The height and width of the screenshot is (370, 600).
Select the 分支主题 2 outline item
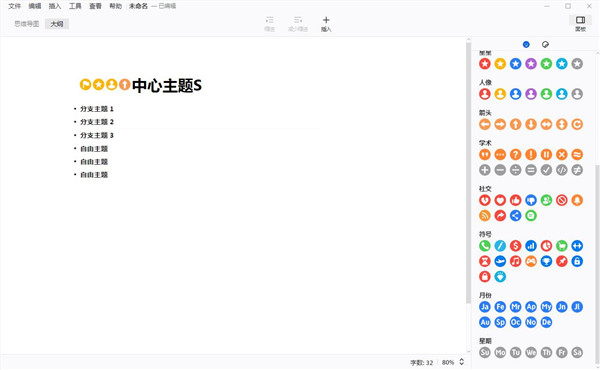pyautogui.click(x=97, y=122)
